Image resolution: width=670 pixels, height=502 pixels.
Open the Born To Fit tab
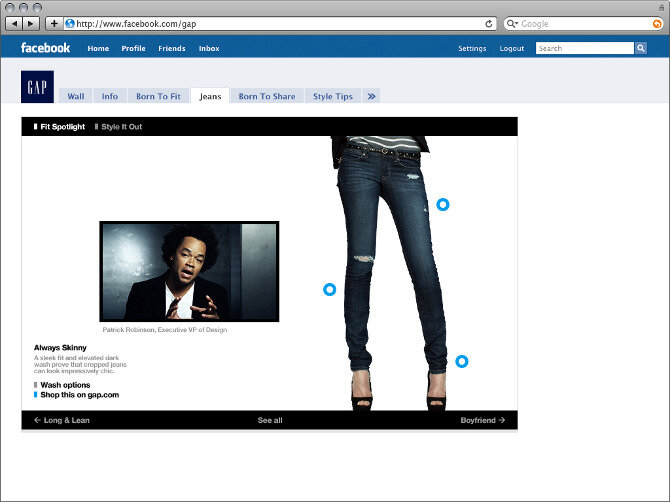pyautogui.click(x=158, y=96)
